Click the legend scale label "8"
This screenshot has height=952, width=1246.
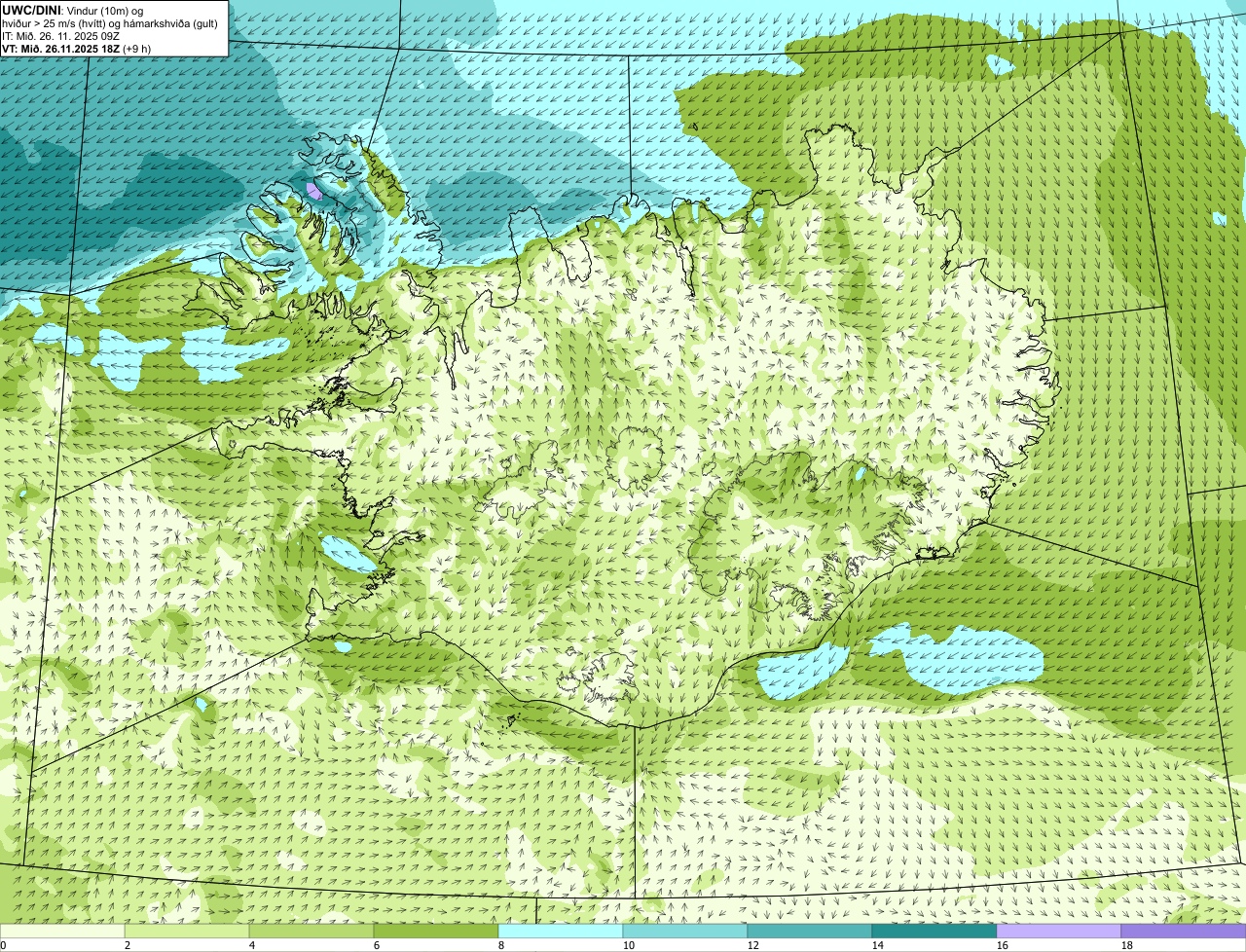pyautogui.click(x=501, y=945)
